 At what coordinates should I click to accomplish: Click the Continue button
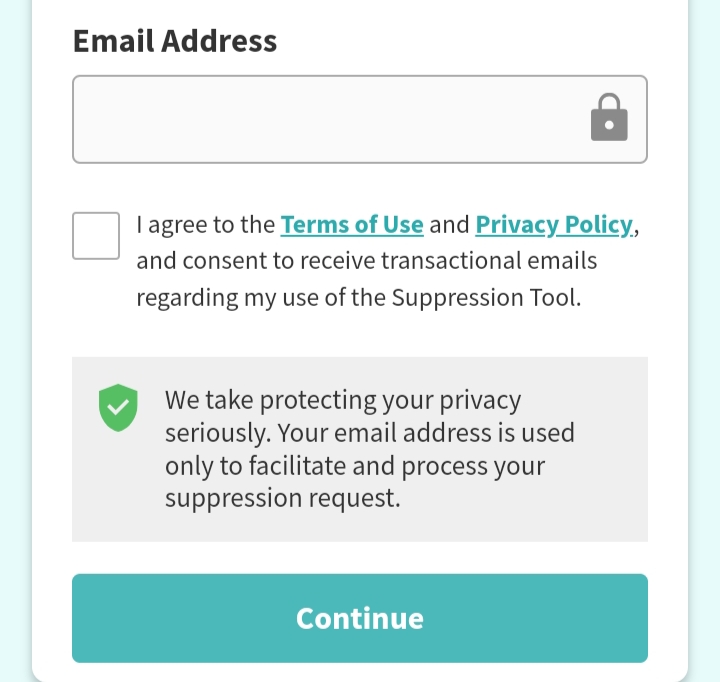(x=360, y=618)
